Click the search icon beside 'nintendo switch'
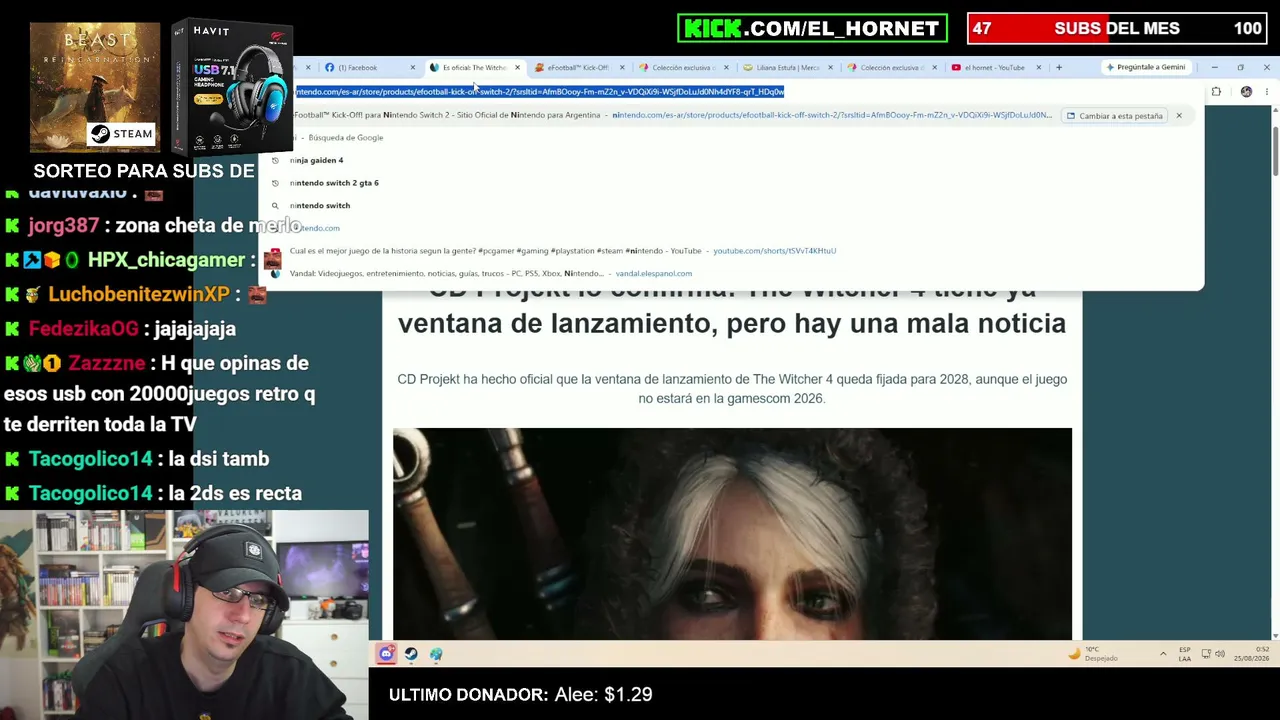This screenshot has height=720, width=1280. pos(275,205)
